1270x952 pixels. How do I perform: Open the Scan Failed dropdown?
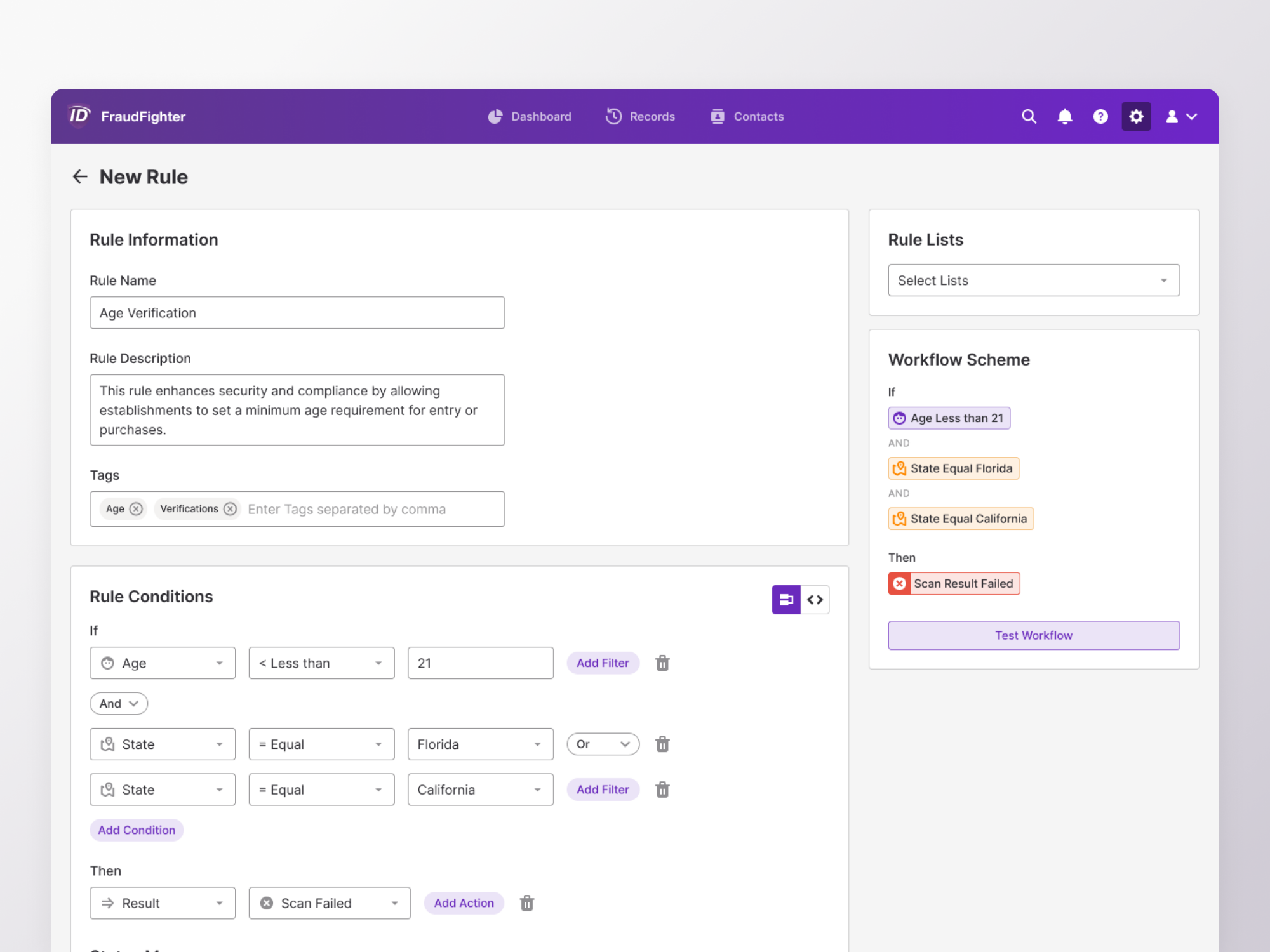coord(330,903)
